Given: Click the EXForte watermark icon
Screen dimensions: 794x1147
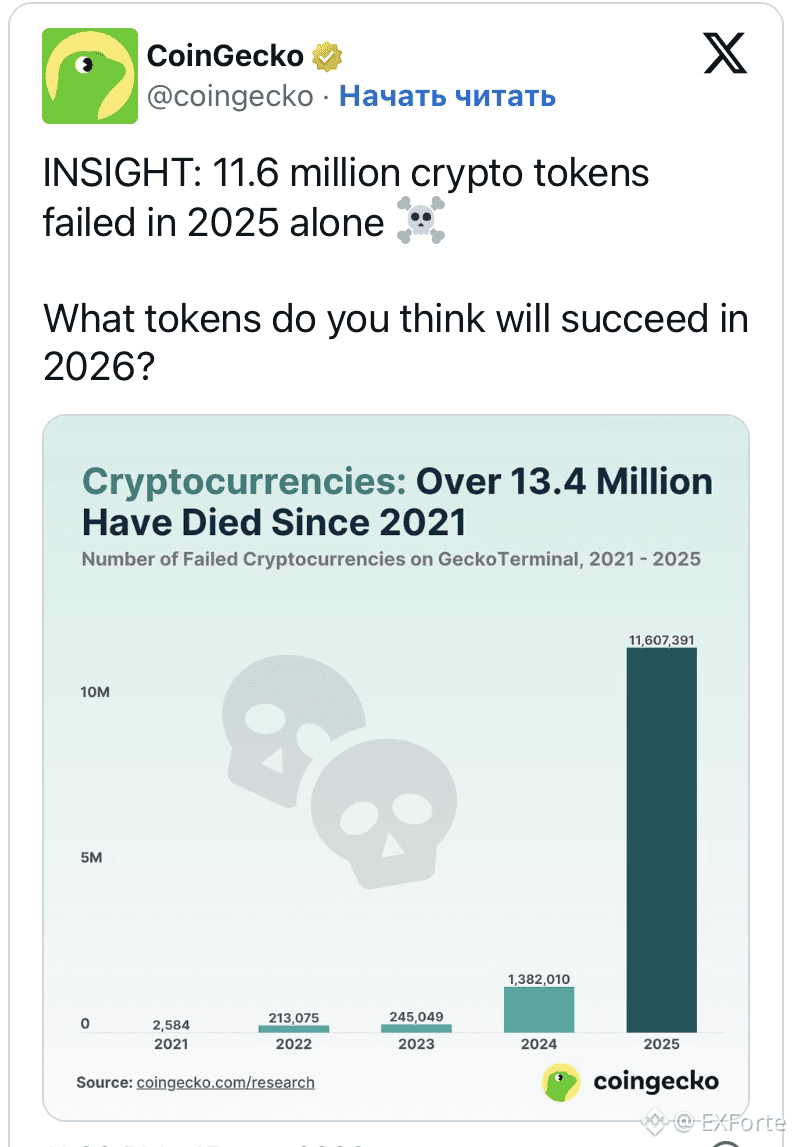Looking at the screenshot, I should 657,1122.
